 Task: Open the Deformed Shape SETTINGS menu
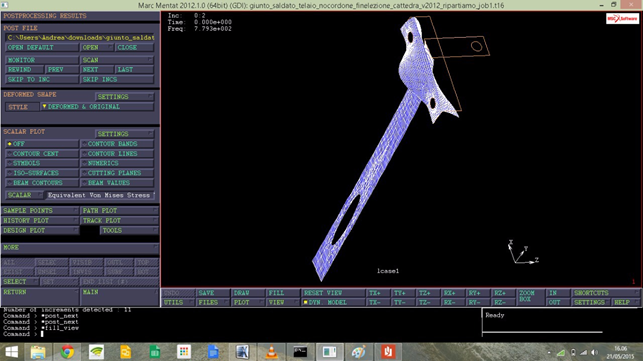[125, 96]
